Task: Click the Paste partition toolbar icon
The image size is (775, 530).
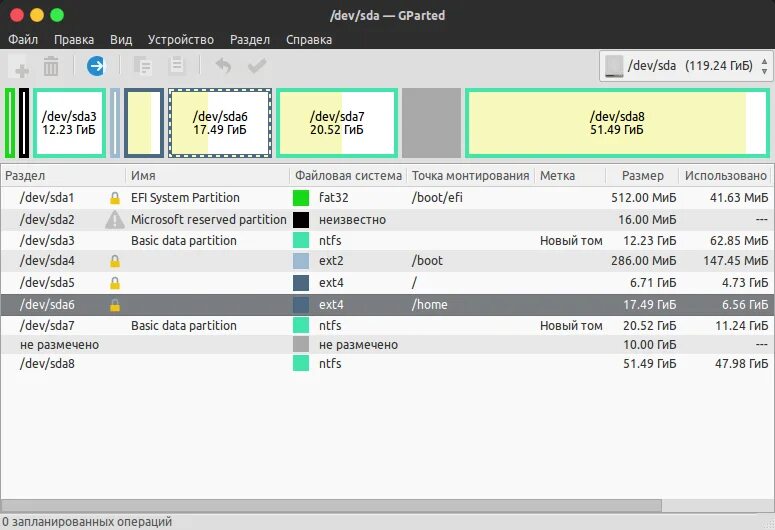Action: 176,65
